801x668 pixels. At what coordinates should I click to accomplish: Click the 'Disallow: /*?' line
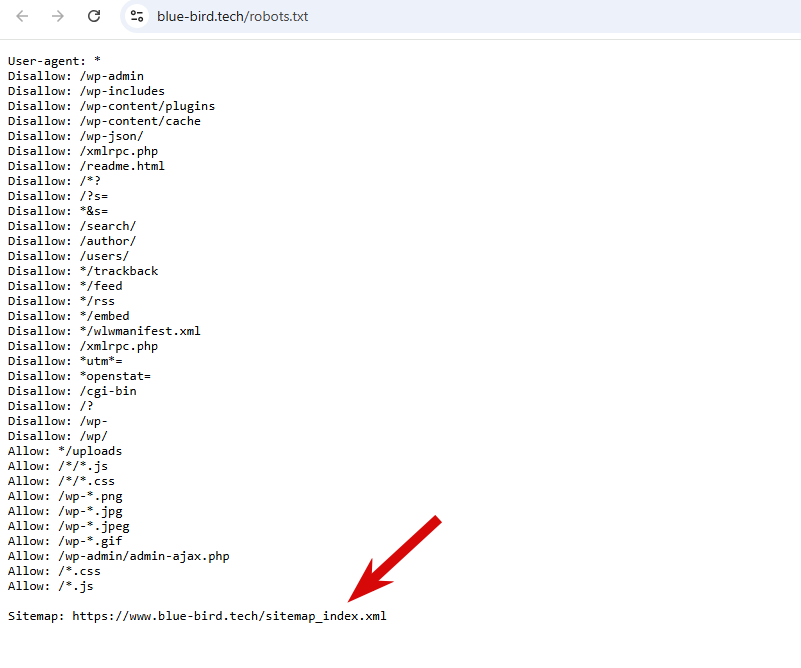pos(54,181)
